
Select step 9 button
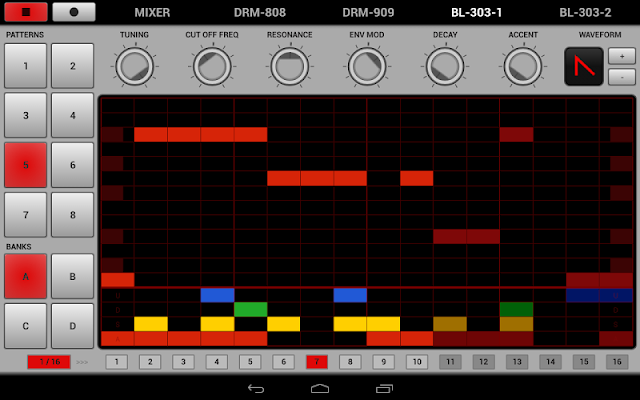coord(384,362)
